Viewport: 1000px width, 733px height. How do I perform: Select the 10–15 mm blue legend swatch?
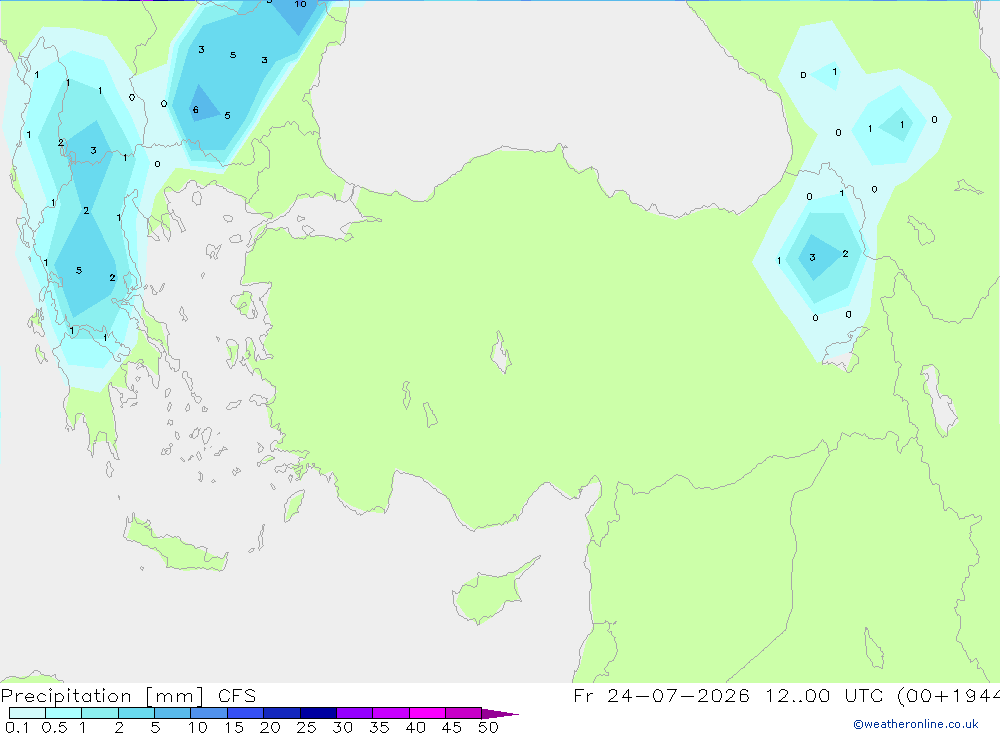coord(209,713)
